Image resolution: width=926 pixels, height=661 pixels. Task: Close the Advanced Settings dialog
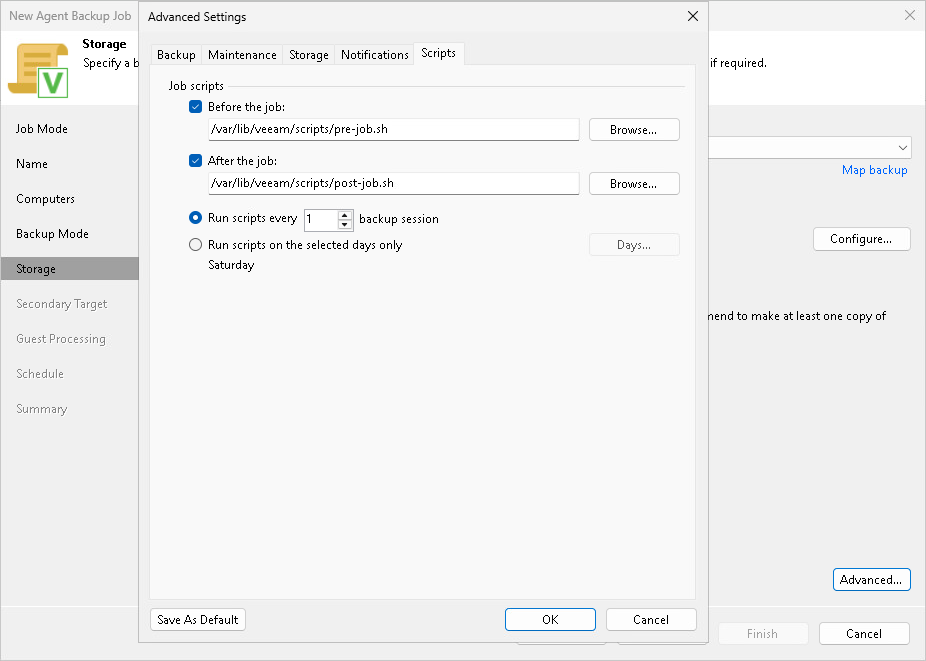point(693,16)
